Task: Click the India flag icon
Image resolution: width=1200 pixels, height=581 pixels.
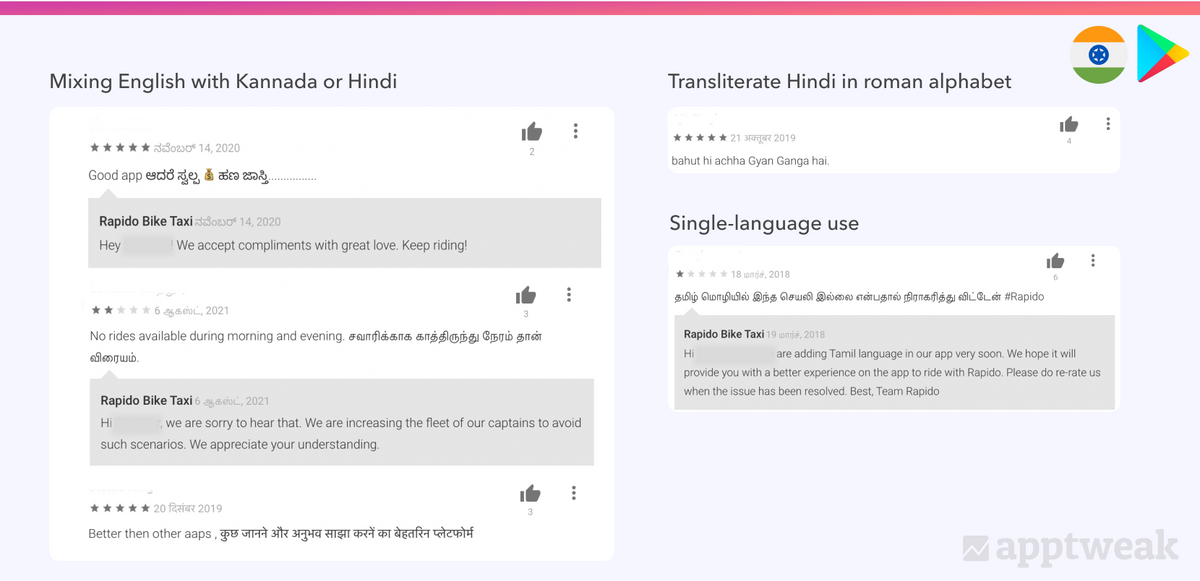Action: (1099, 54)
